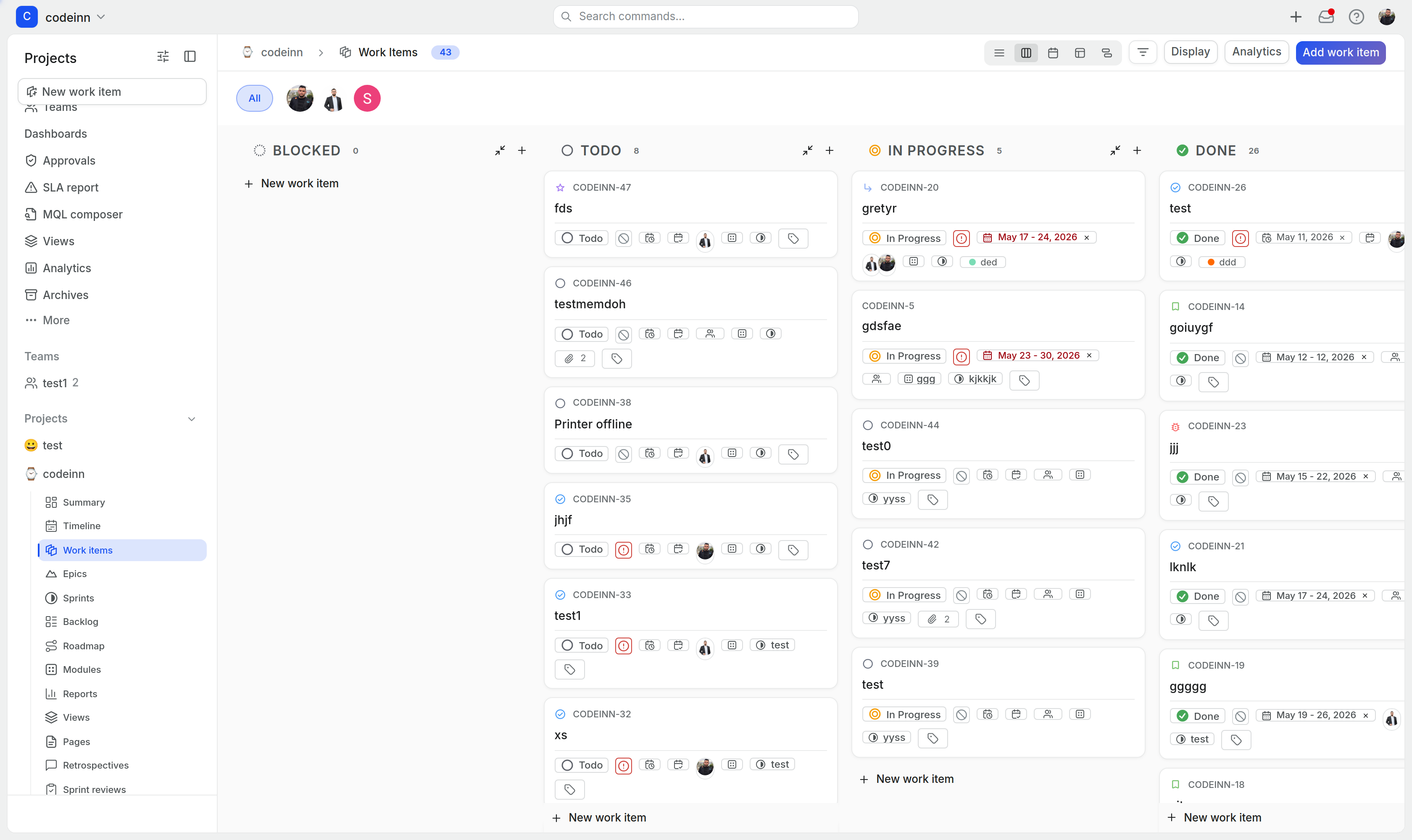
Task: Clear date range on CODEINN-14 card
Action: (x=1364, y=357)
